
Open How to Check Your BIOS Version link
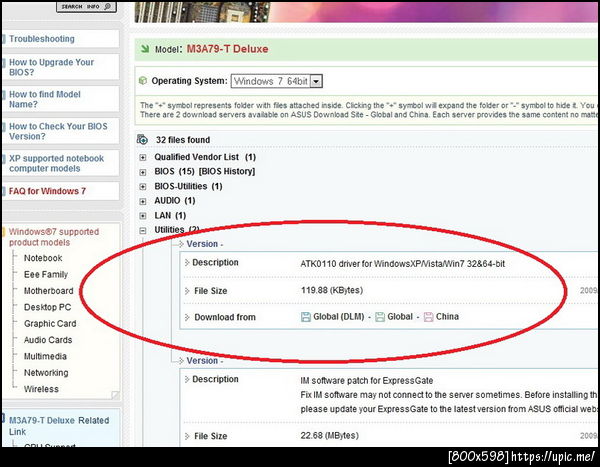click(x=58, y=131)
